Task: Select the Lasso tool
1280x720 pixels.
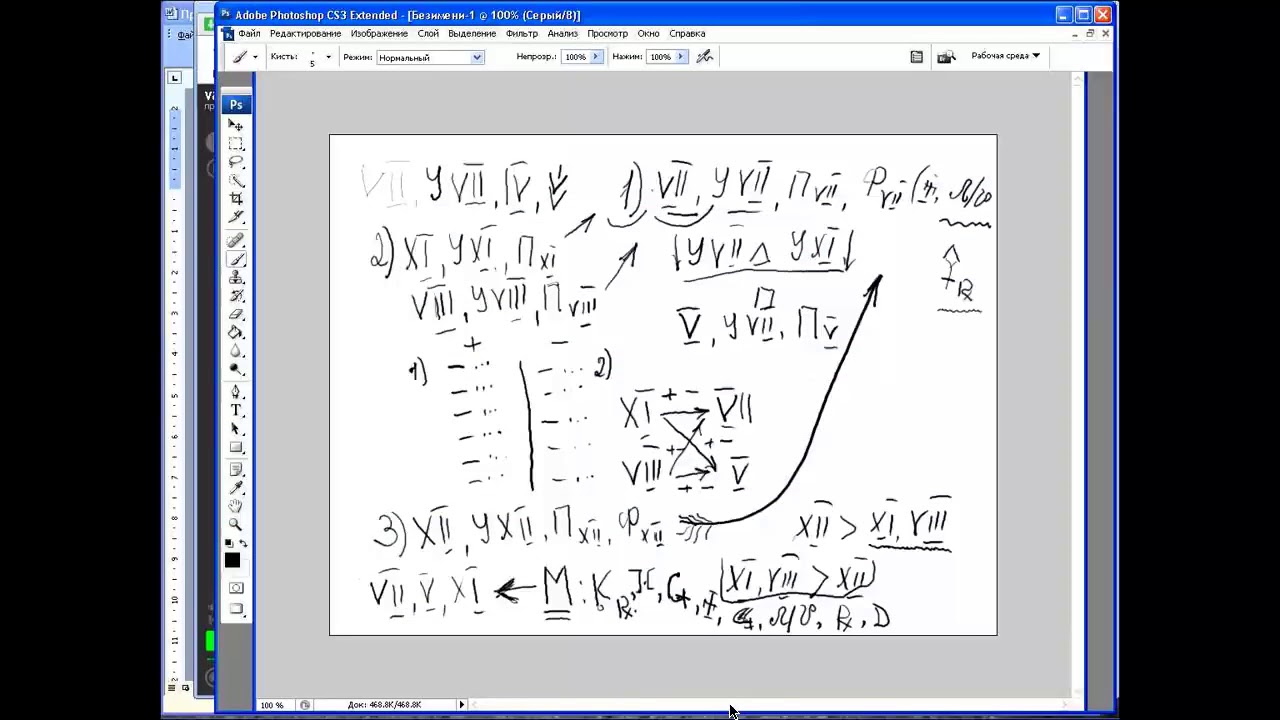Action: point(236,162)
